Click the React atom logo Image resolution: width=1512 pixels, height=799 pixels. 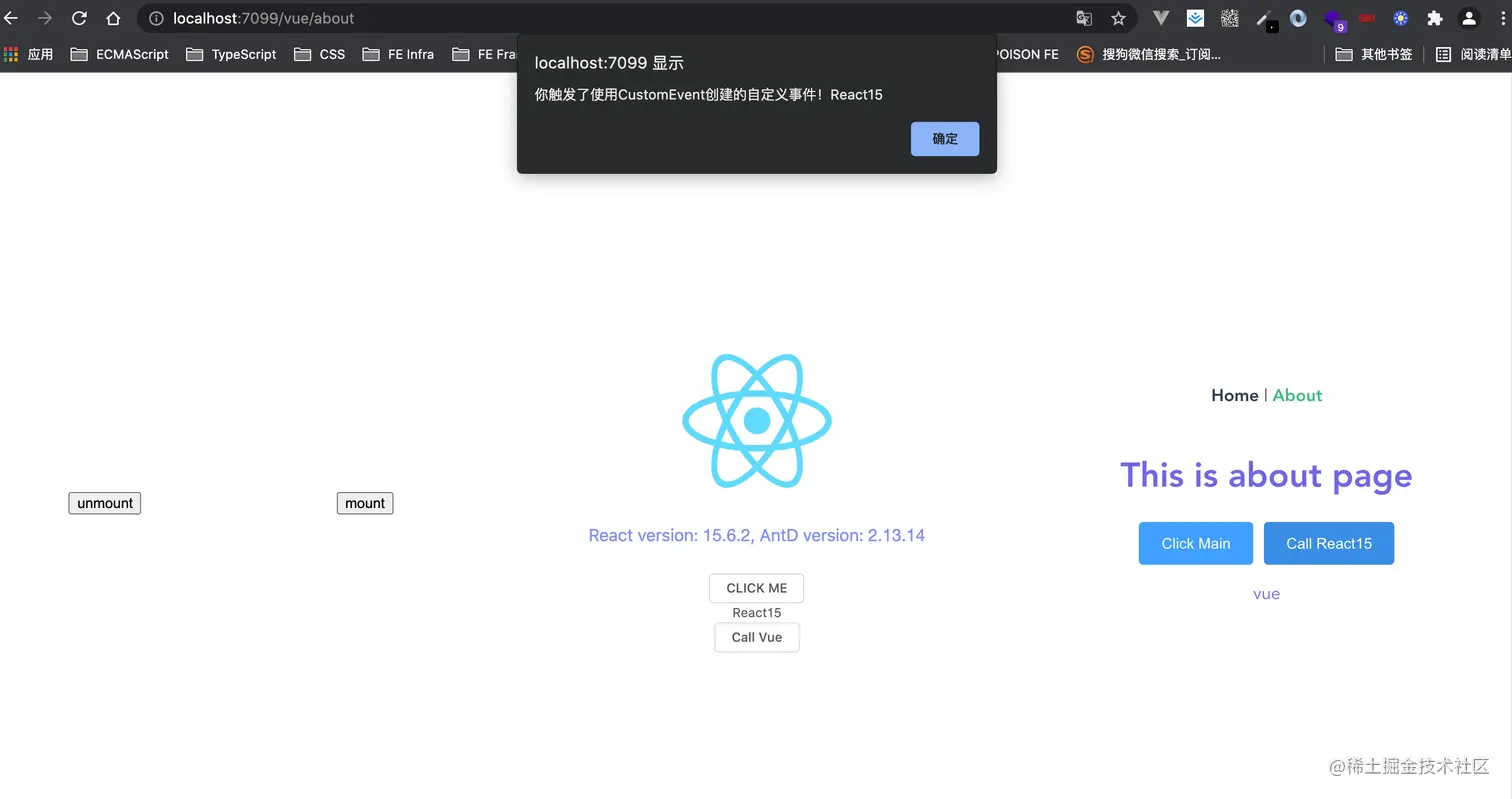pyautogui.click(x=757, y=421)
